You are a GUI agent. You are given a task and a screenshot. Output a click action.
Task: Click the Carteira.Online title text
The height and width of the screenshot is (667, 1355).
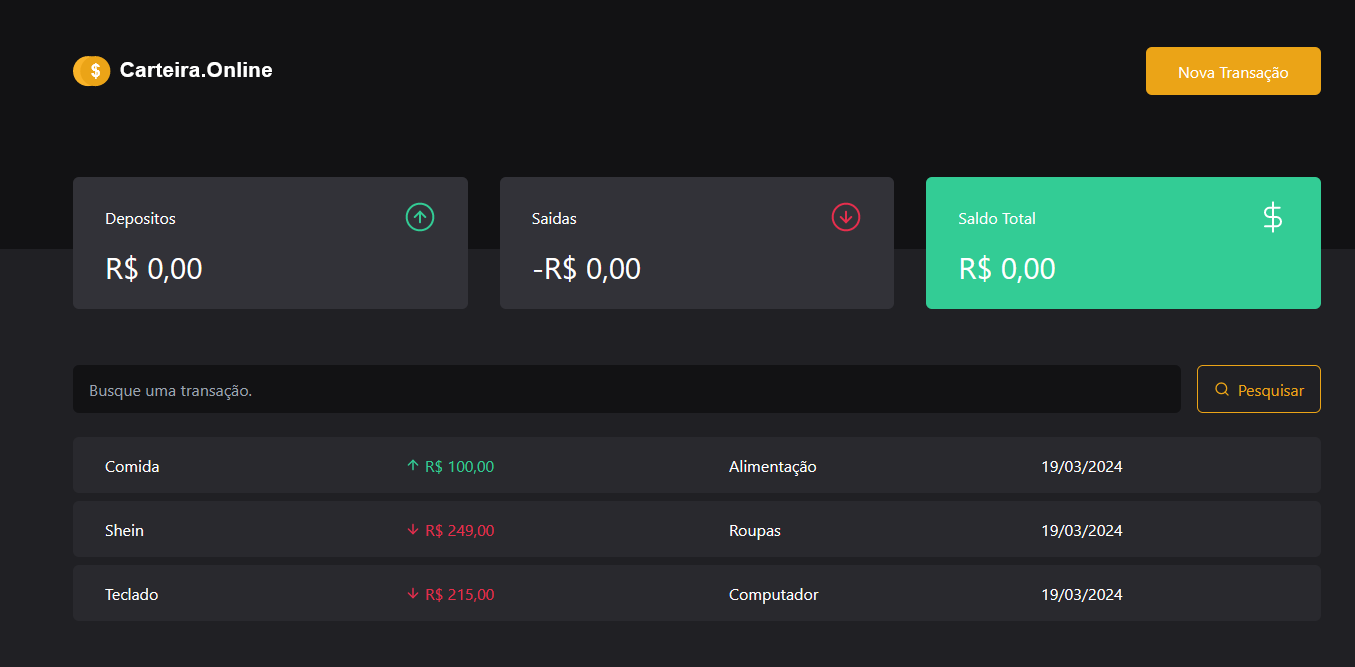point(196,71)
